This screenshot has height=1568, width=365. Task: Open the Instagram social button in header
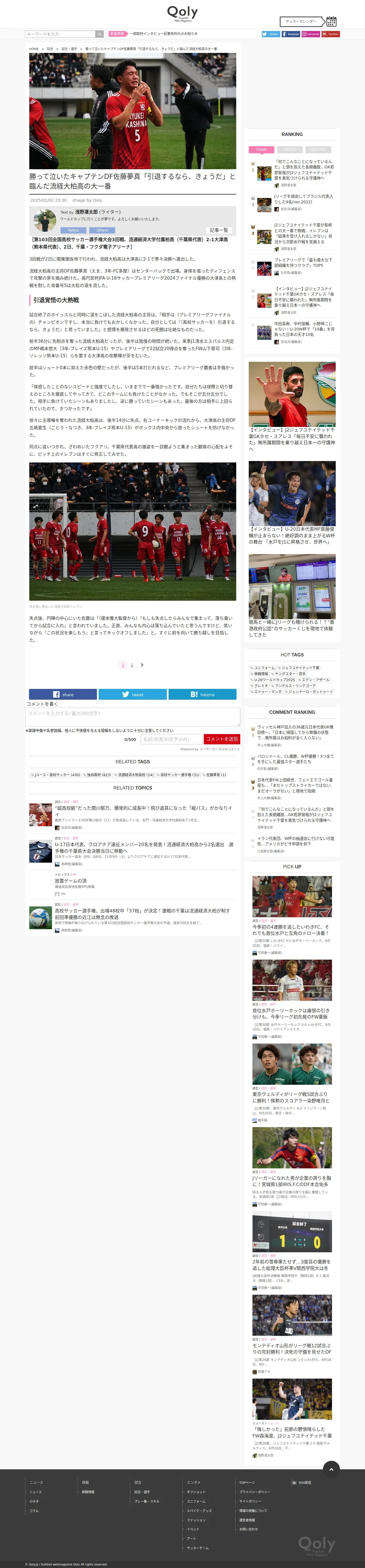[x=311, y=34]
